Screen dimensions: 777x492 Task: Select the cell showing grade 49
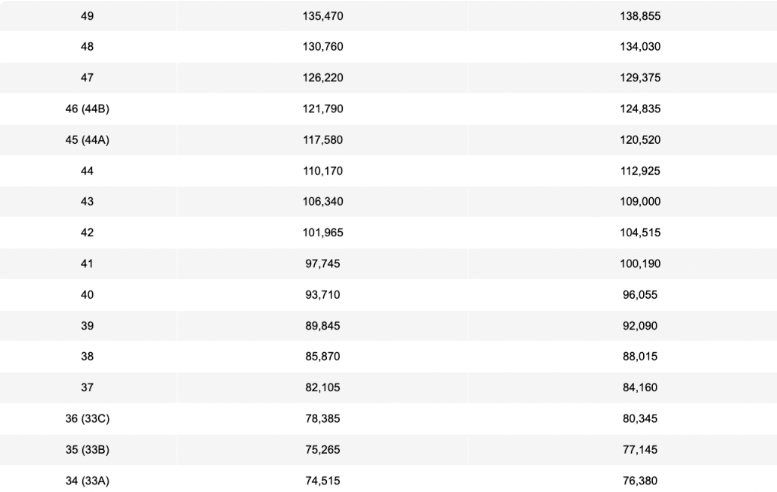(87, 16)
